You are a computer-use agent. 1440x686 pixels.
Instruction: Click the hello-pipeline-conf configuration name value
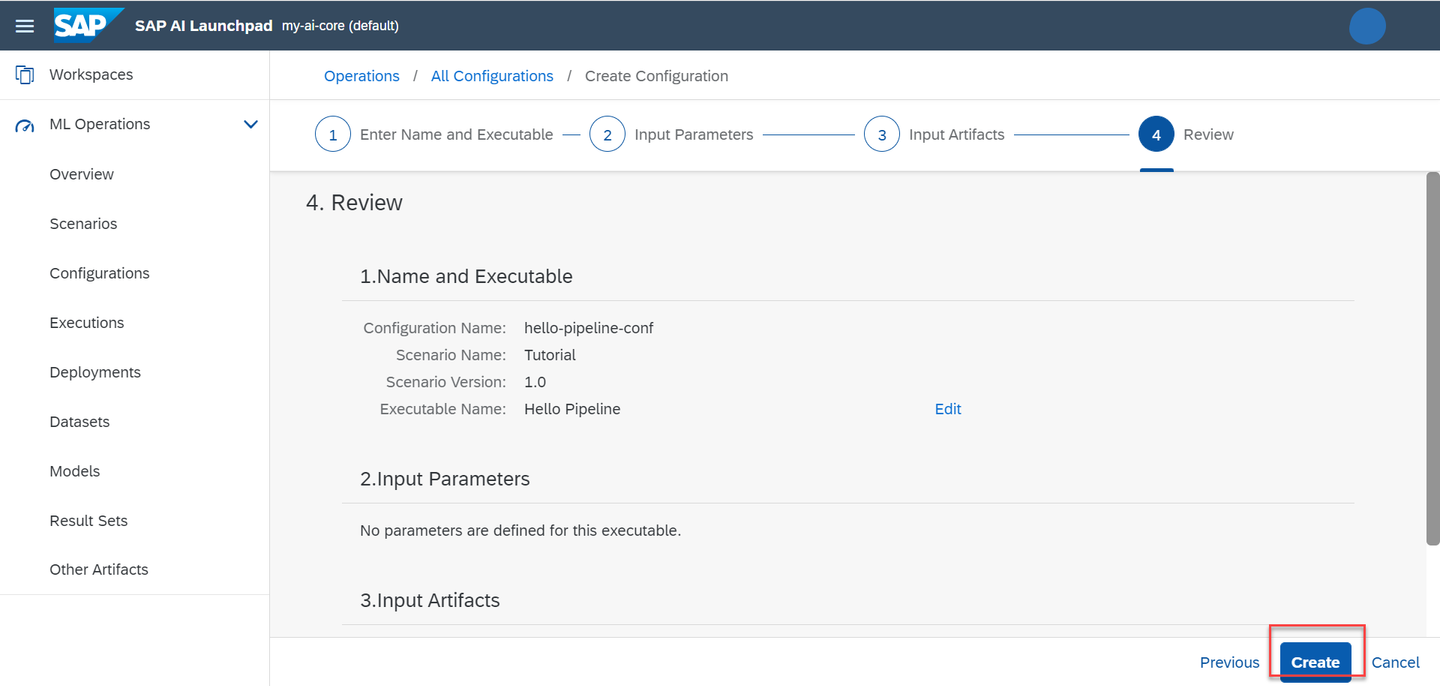589,328
